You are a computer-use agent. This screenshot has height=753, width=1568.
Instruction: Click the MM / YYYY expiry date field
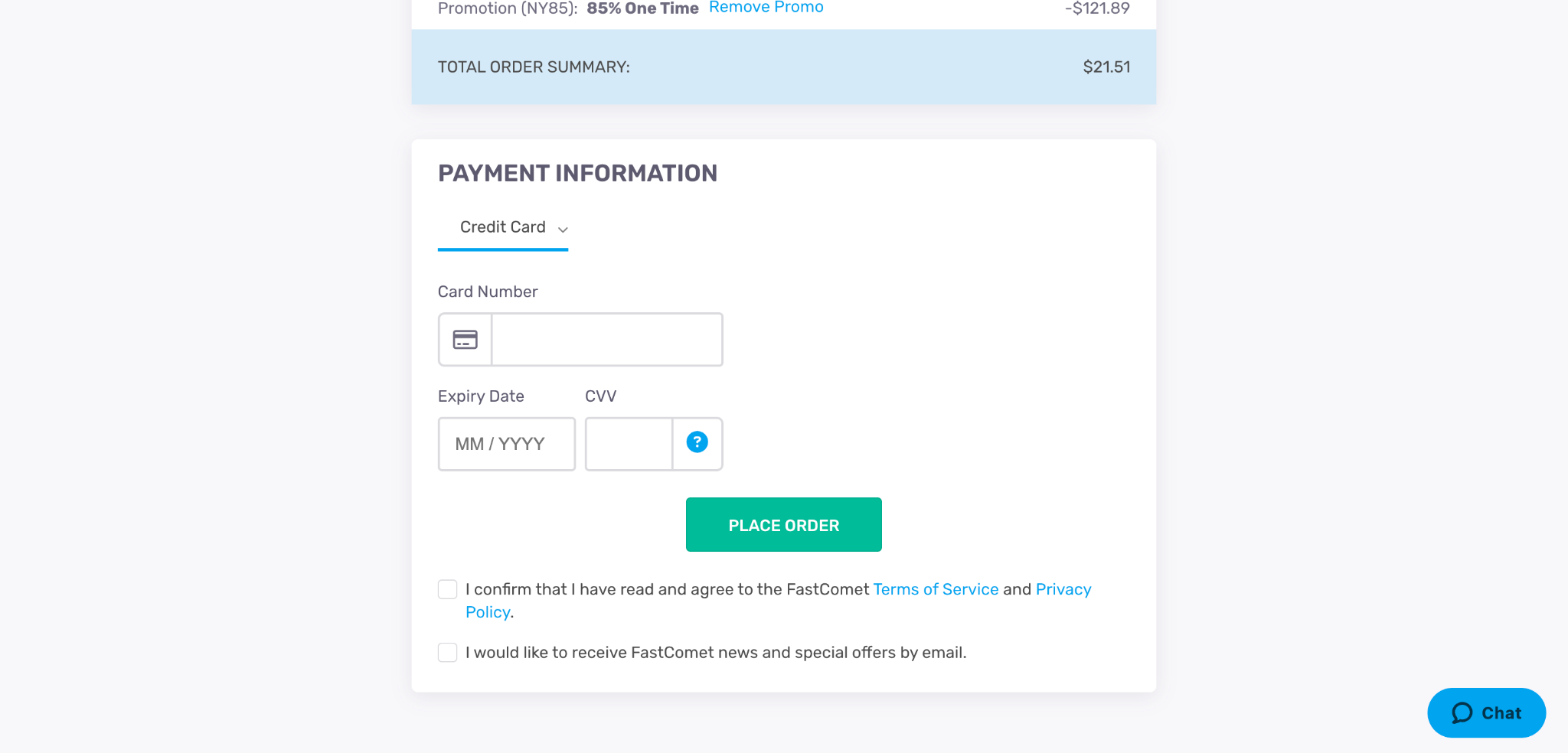tap(506, 444)
